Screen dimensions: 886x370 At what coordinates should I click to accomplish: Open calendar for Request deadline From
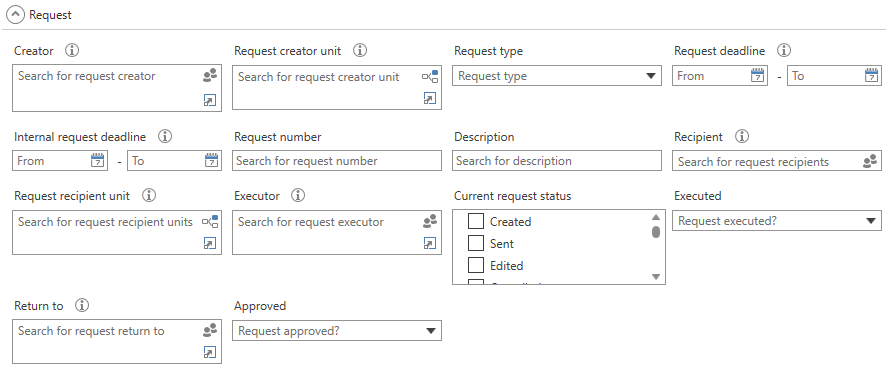757,76
